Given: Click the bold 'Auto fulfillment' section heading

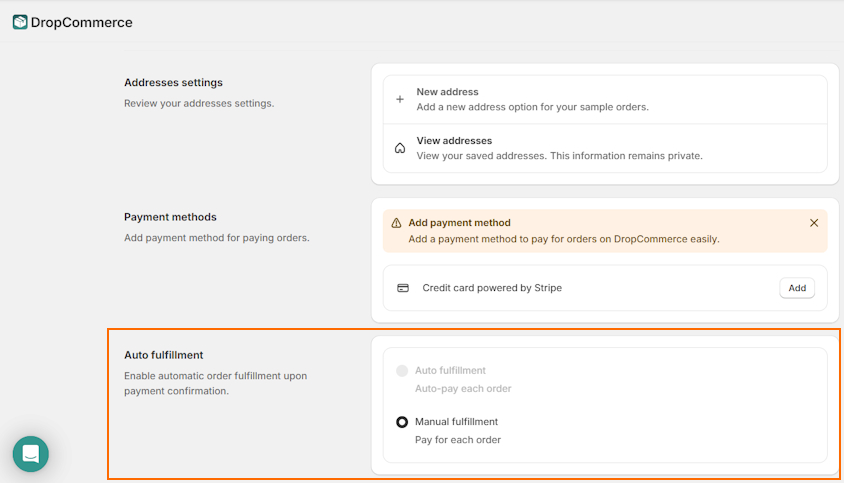Looking at the screenshot, I should pyautogui.click(x=164, y=355).
